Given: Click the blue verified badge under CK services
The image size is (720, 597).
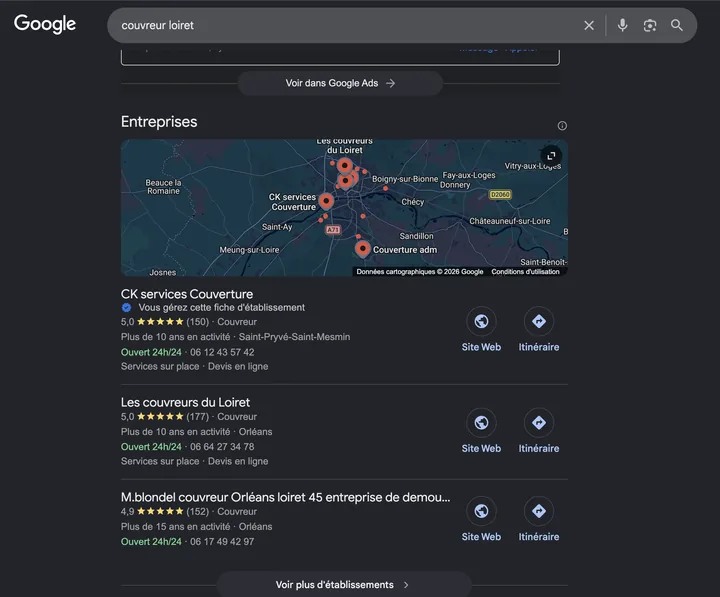Looking at the screenshot, I should click(126, 308).
